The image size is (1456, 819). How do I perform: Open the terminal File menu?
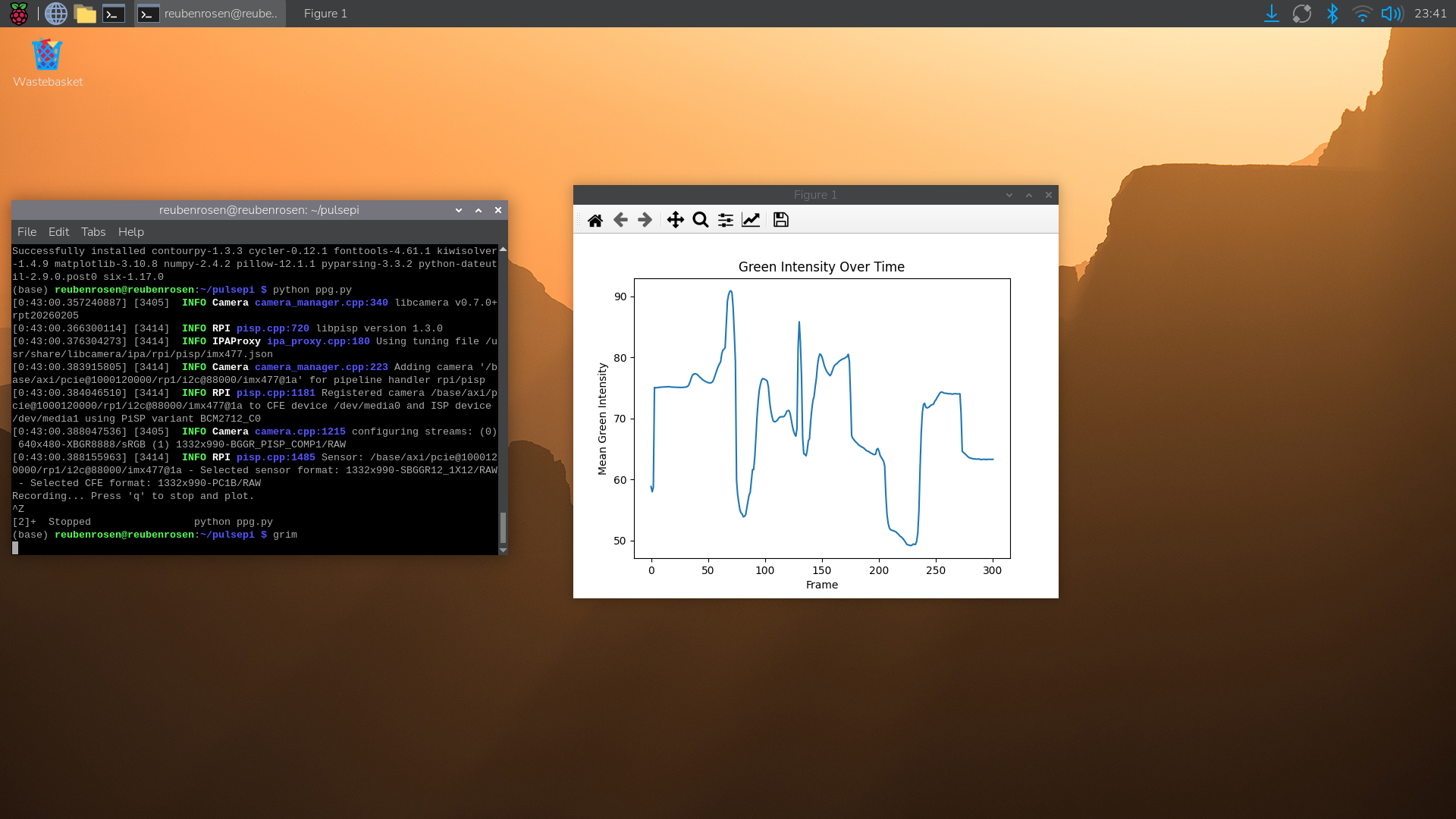click(27, 232)
